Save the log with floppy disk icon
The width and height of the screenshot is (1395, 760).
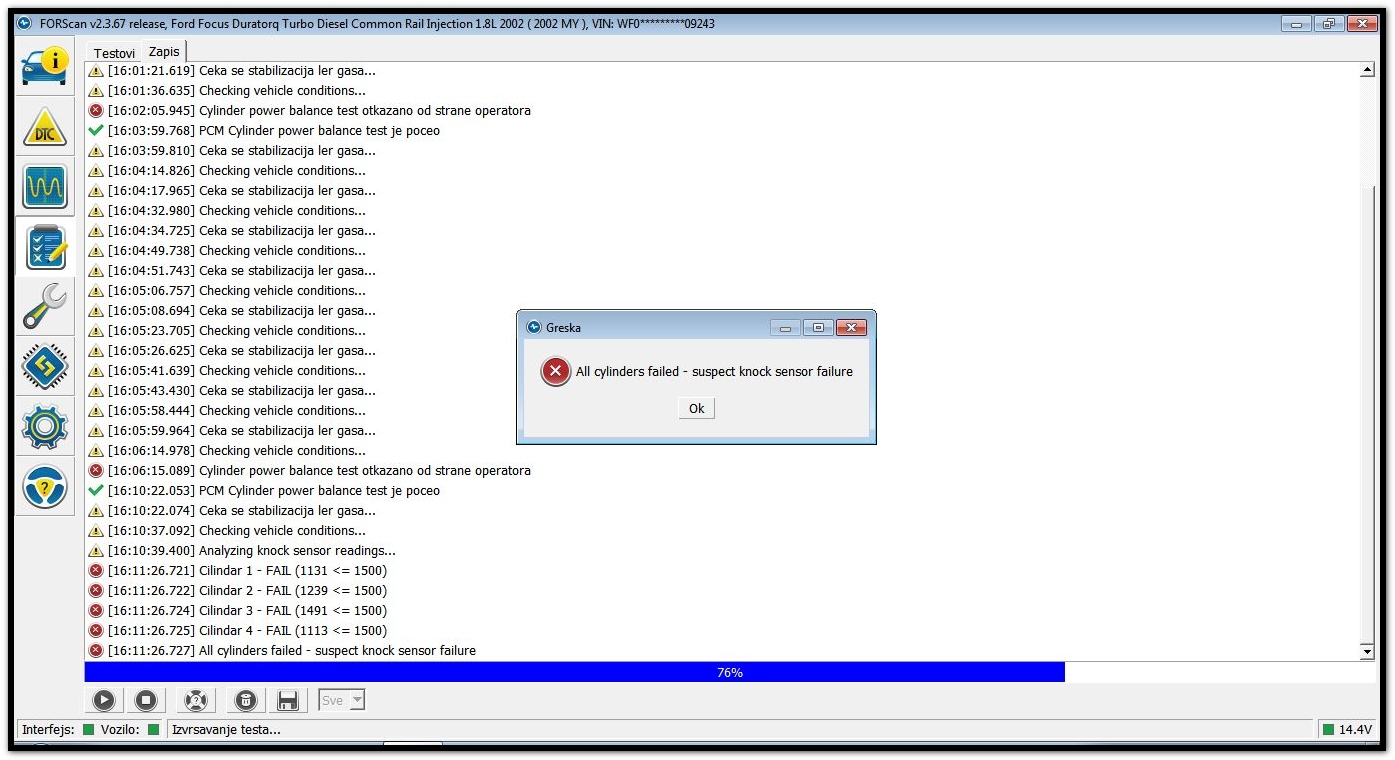click(288, 701)
